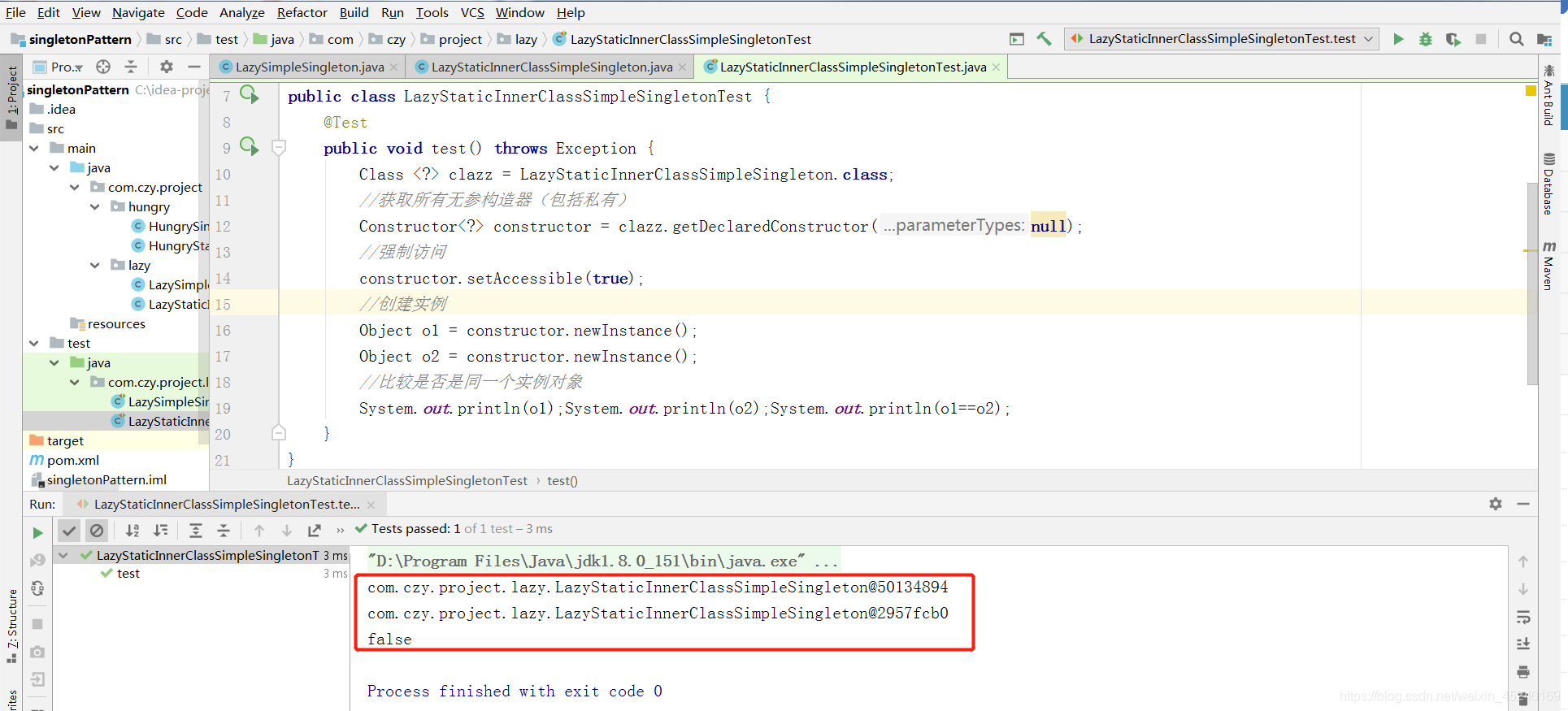Run with coverage icon in toolbar
Screen dimensions: 1568x711
click(1453, 39)
